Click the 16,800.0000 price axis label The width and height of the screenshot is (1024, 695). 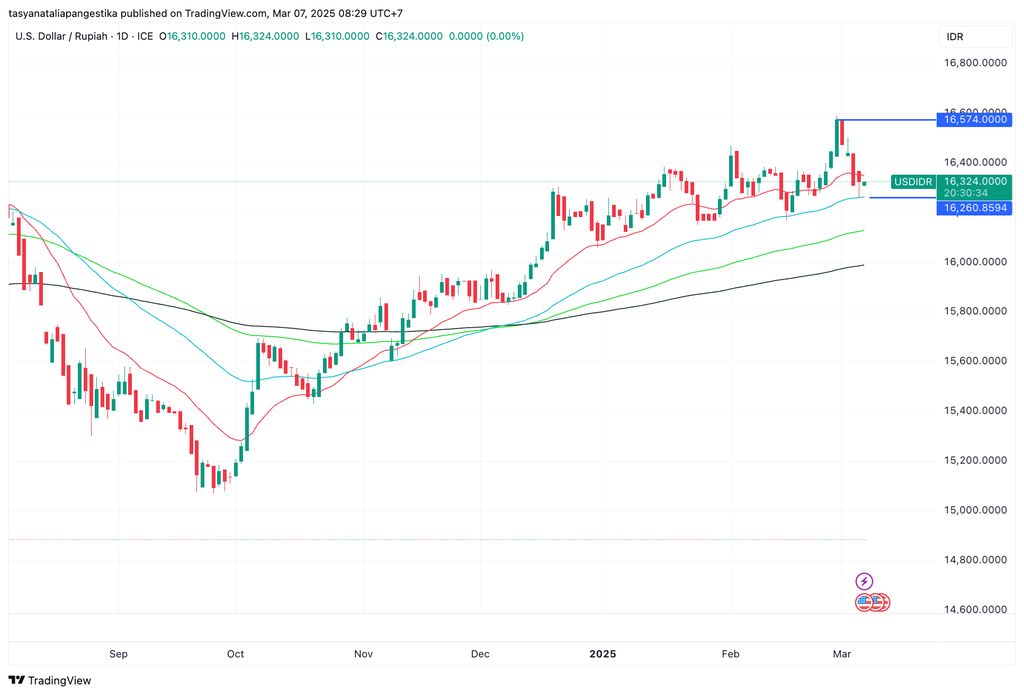click(975, 63)
